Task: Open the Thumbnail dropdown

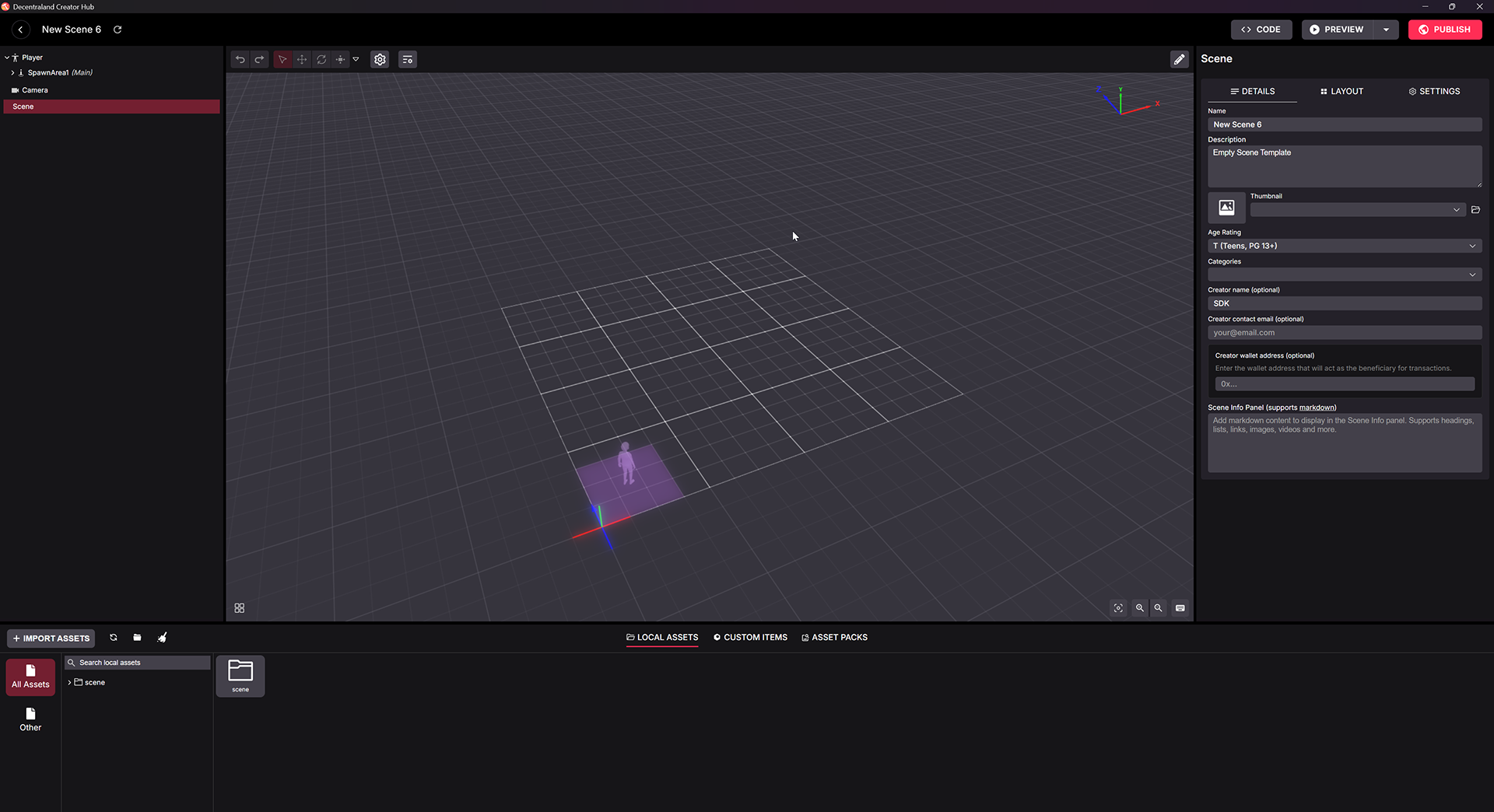Action: 1357,210
